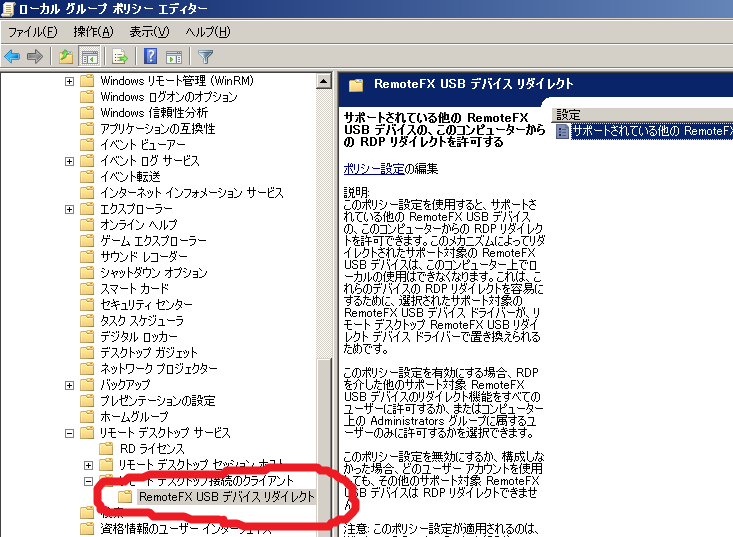733x537 pixels.
Task: Select サウンド レコーダー folder
Action: (144, 257)
